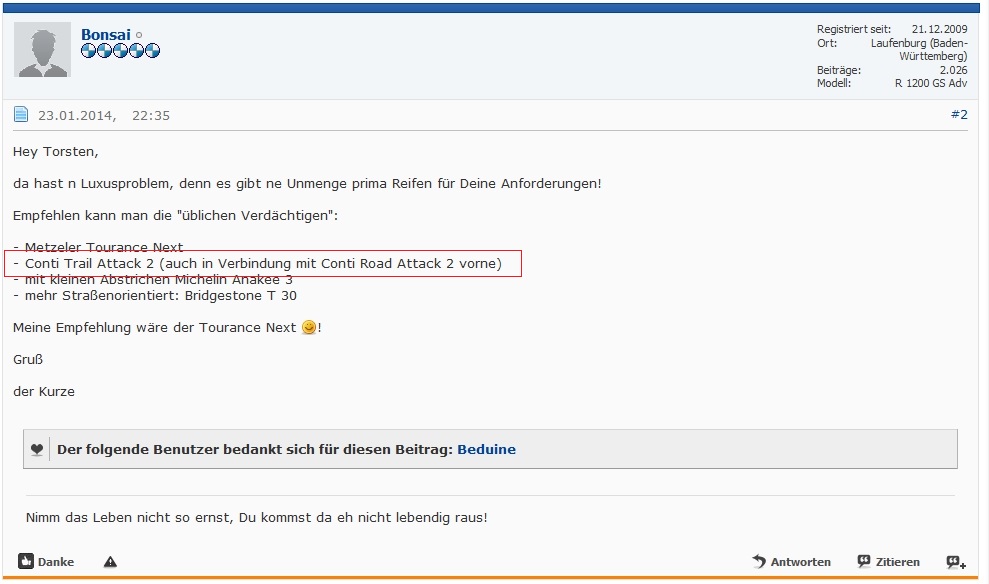Image resolution: width=989 pixels, height=584 pixels.
Task: Open the #2 post permalink
Action: coord(958,115)
